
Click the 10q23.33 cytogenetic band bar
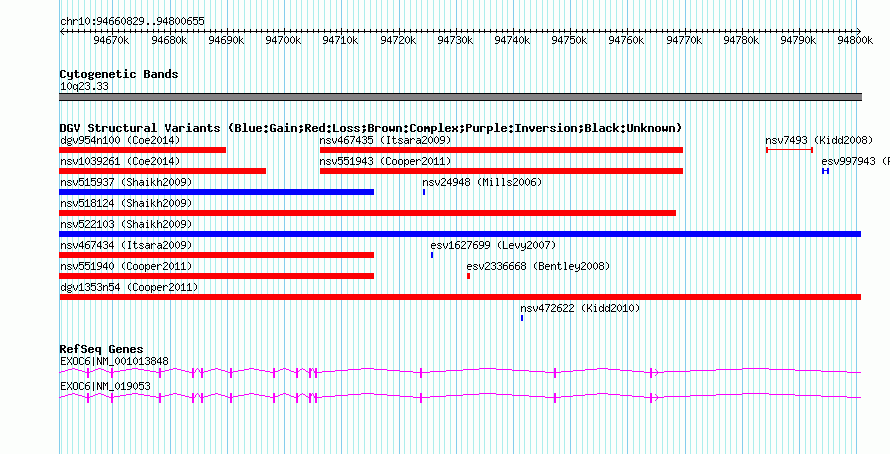pyautogui.click(x=460, y=97)
